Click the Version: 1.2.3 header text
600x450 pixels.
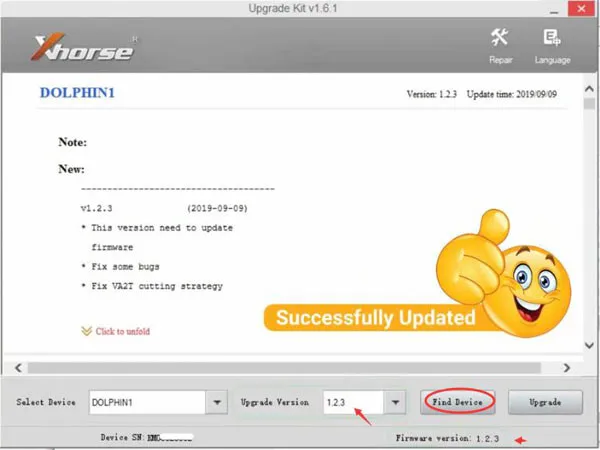[432, 94]
